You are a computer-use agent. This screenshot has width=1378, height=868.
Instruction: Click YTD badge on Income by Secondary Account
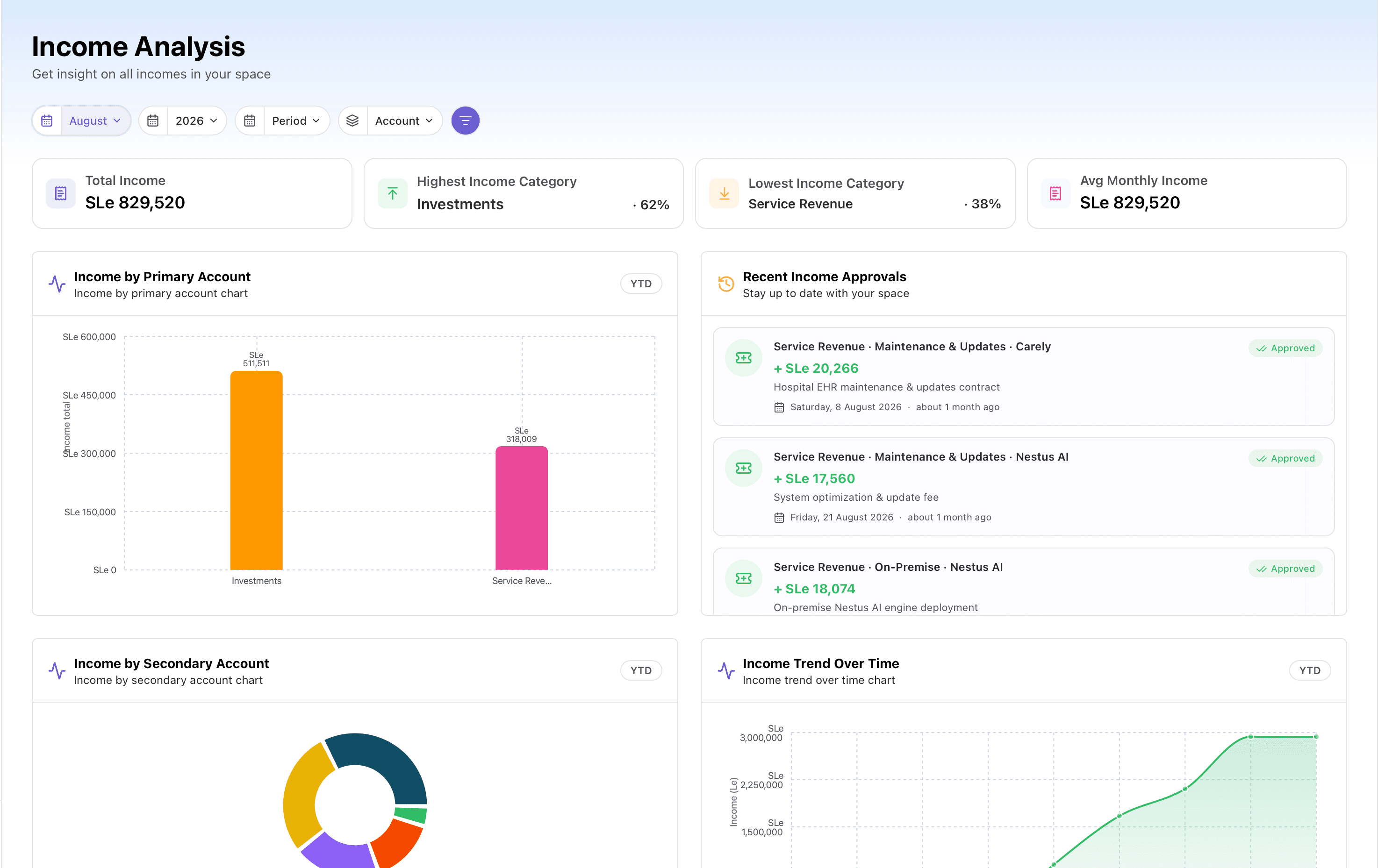pyautogui.click(x=641, y=670)
